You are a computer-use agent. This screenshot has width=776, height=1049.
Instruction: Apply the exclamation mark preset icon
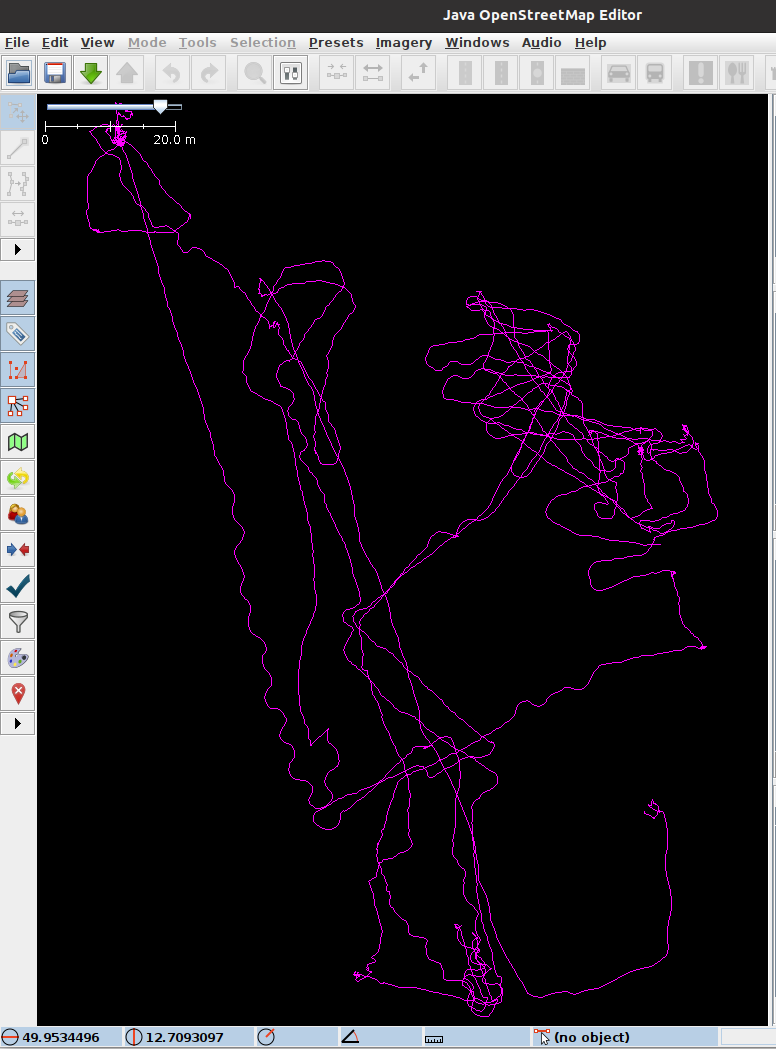pos(700,73)
